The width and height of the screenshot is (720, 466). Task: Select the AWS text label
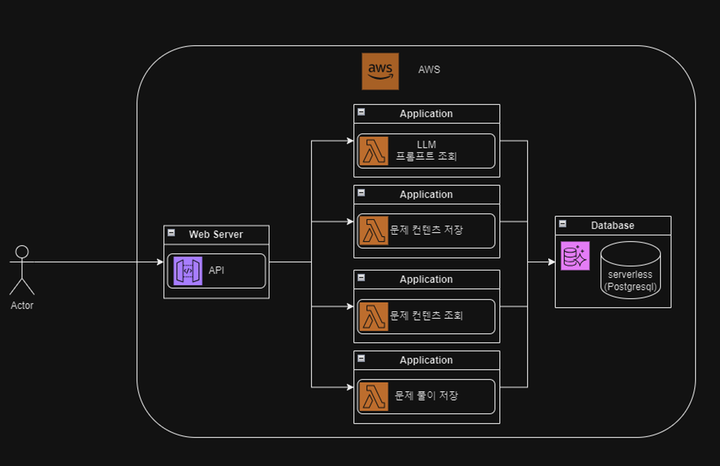click(429, 70)
